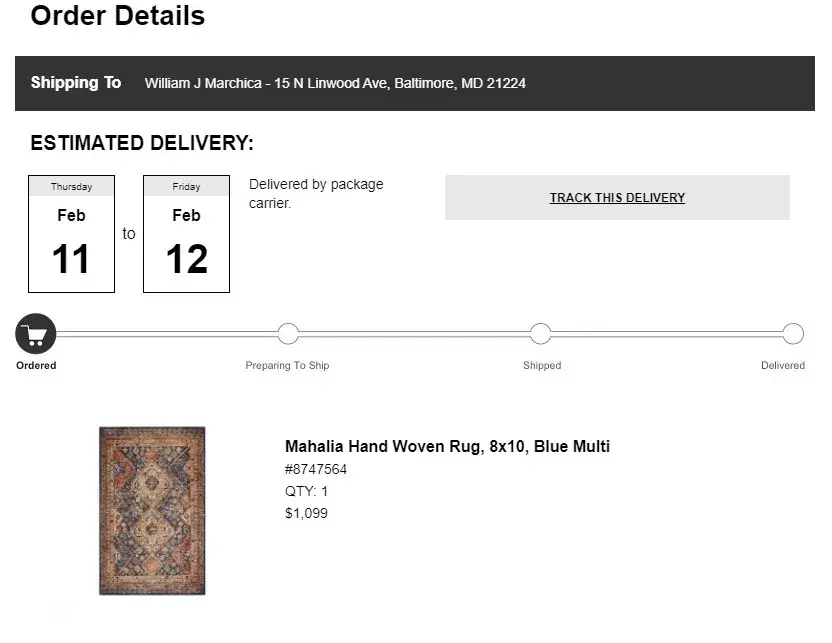Select the Friday Feb 12 date card
The width and height of the screenshot is (832, 643).
(186, 234)
